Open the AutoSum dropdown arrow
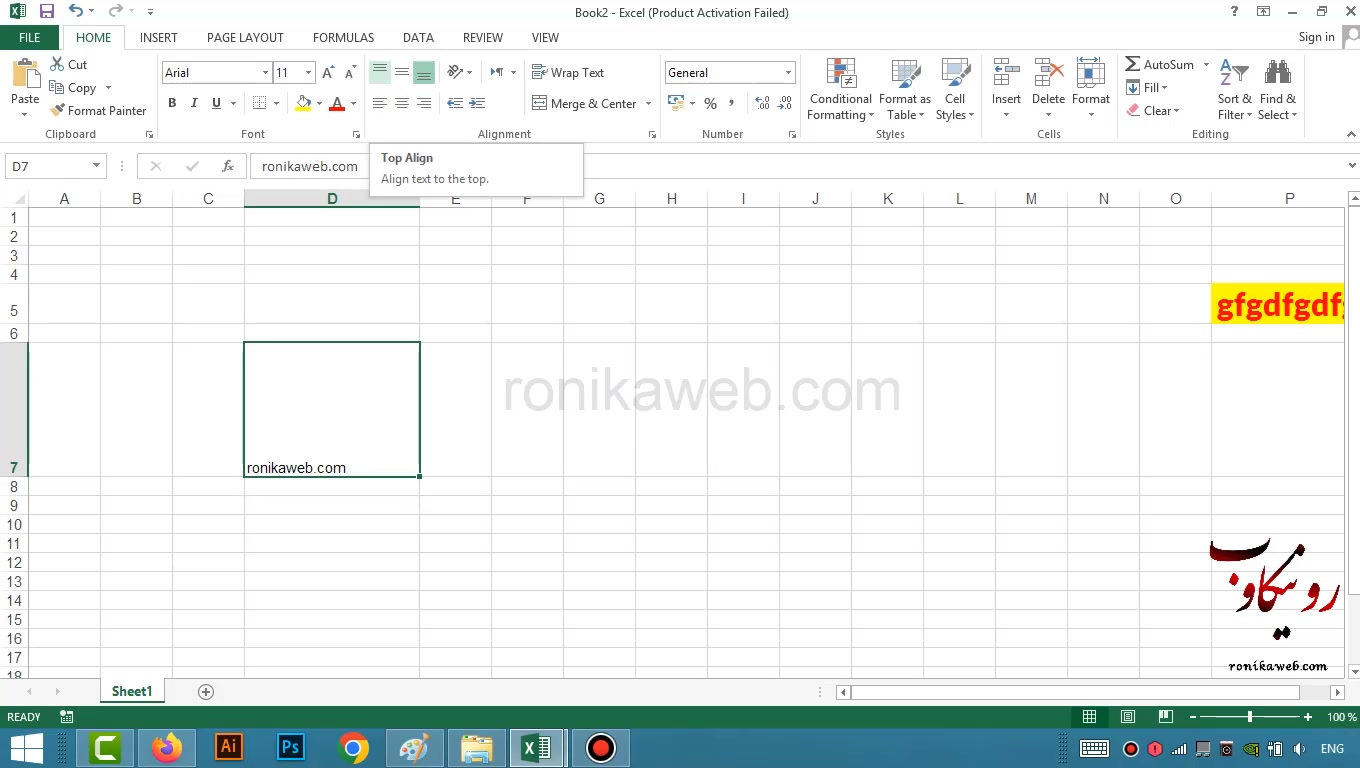Image resolution: width=1360 pixels, height=768 pixels. [x=1206, y=65]
